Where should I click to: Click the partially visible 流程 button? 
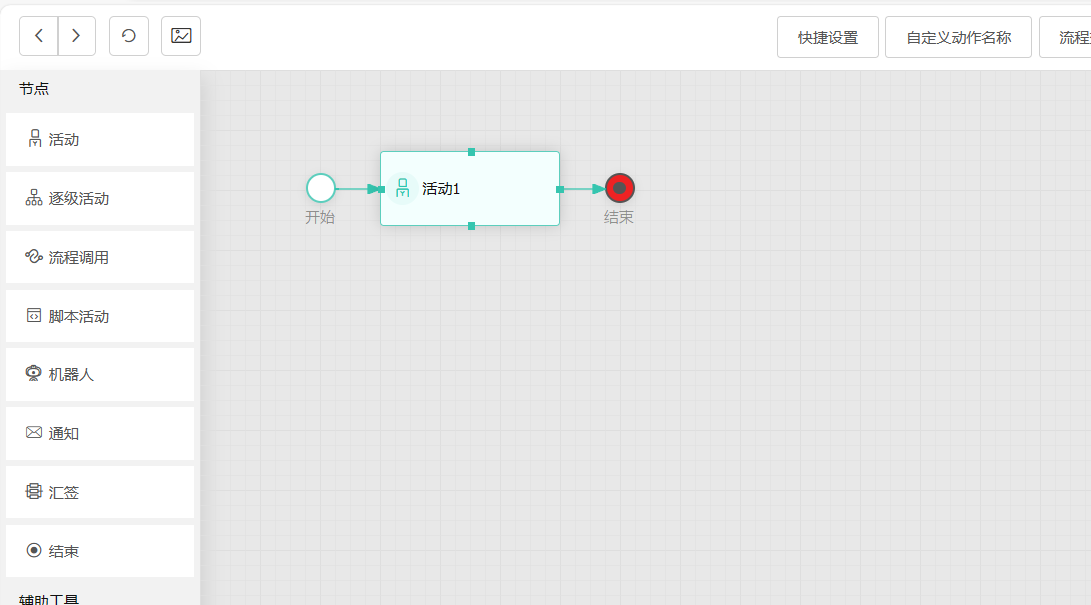pos(1066,38)
